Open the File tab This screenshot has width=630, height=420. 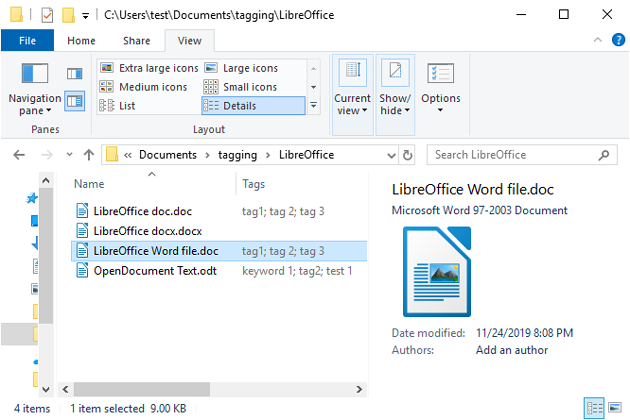point(27,41)
